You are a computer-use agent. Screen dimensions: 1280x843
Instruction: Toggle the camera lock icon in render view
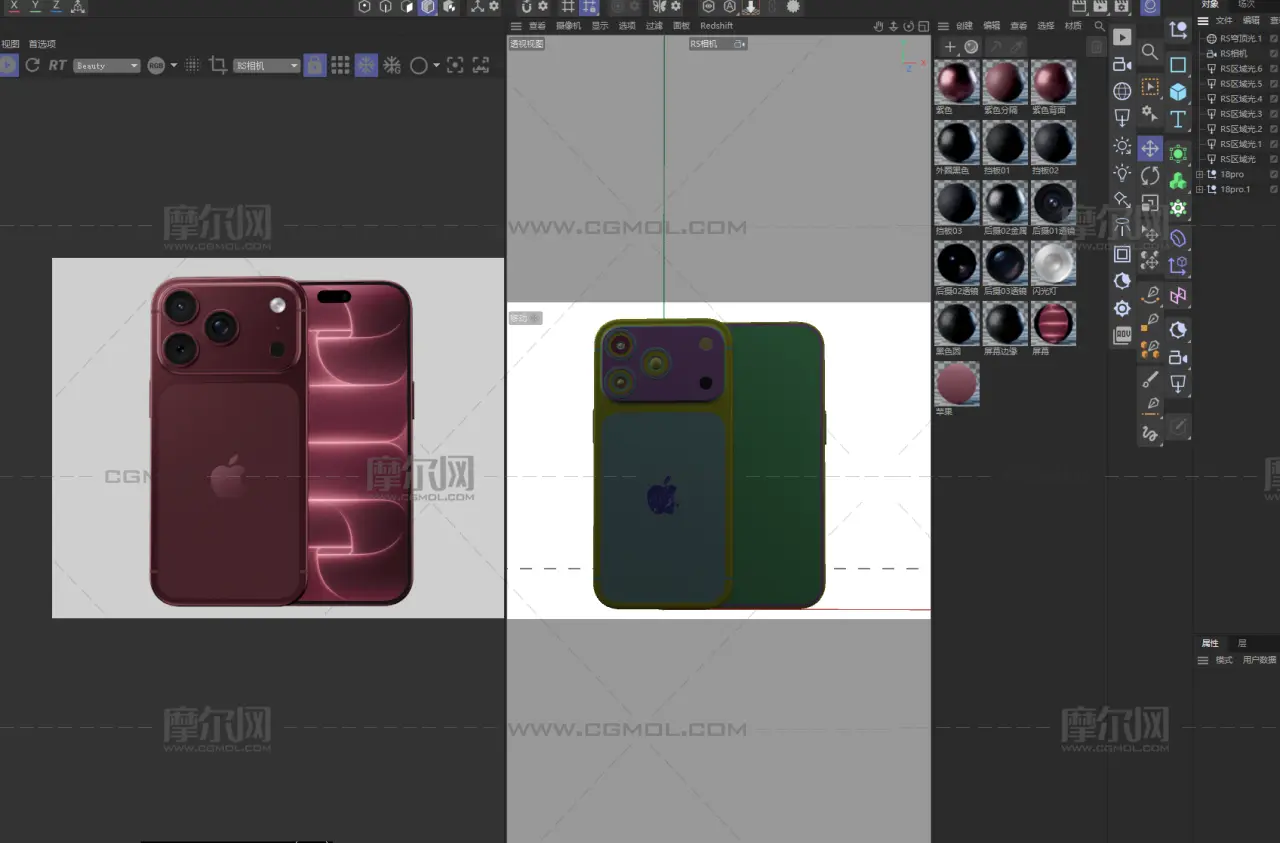pos(314,65)
